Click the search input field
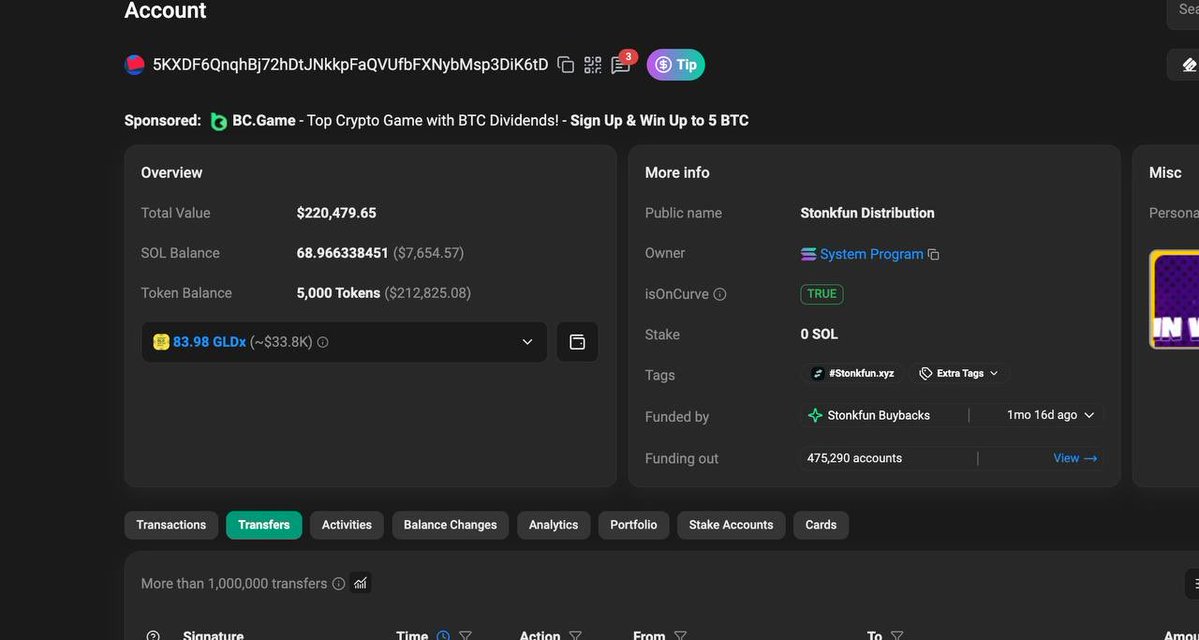1199x640 pixels. point(1183,11)
